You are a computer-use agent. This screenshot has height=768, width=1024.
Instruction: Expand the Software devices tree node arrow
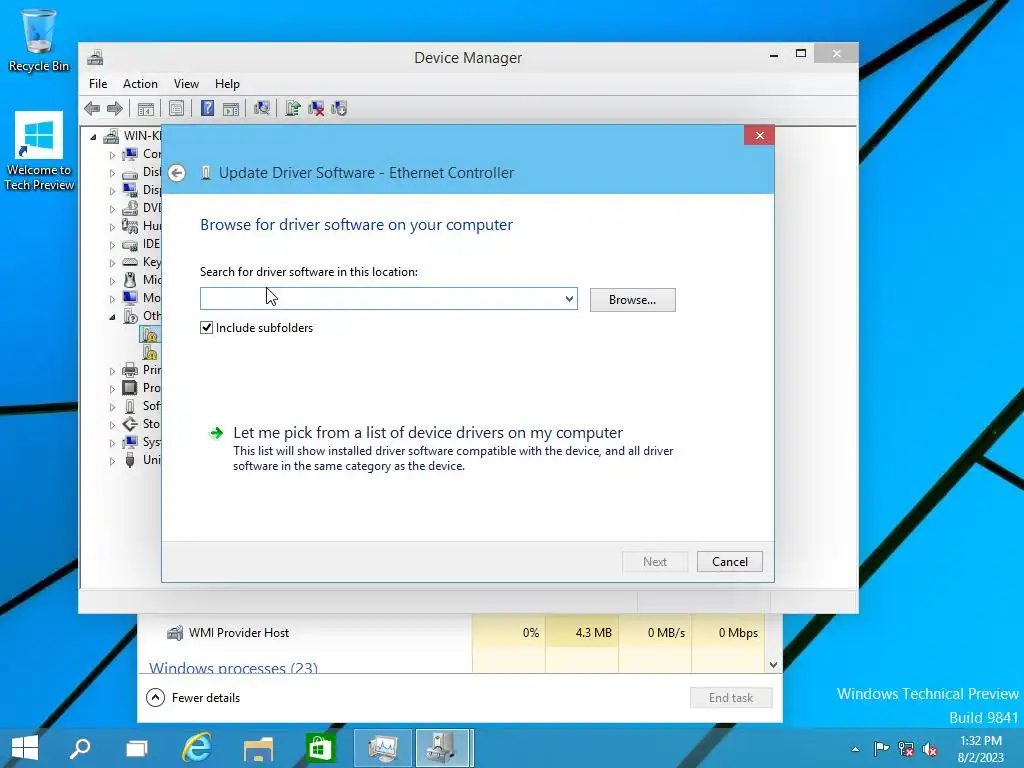pyautogui.click(x=112, y=407)
